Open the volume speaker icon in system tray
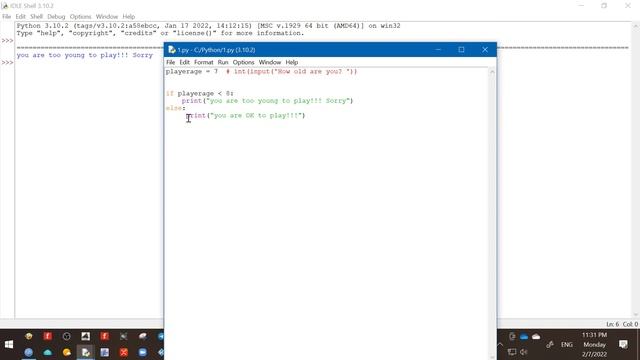The image size is (640, 360). coord(524,352)
